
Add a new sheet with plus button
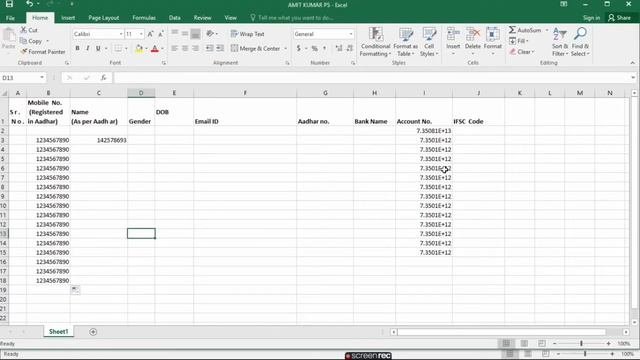[x=93, y=332]
